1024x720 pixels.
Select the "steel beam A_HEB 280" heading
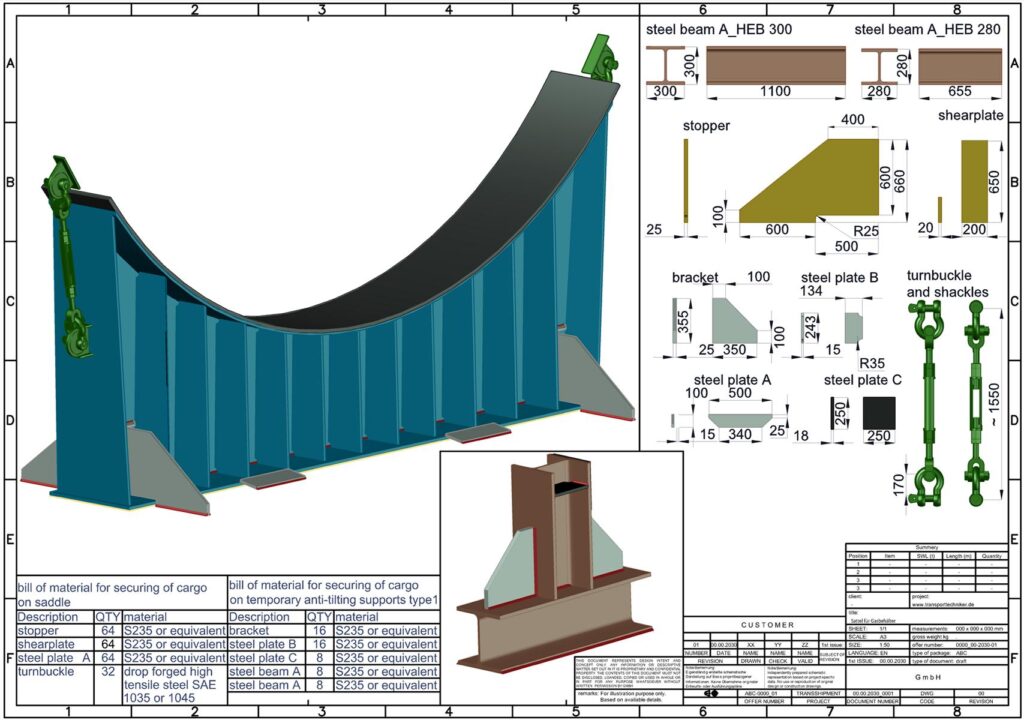pos(927,30)
